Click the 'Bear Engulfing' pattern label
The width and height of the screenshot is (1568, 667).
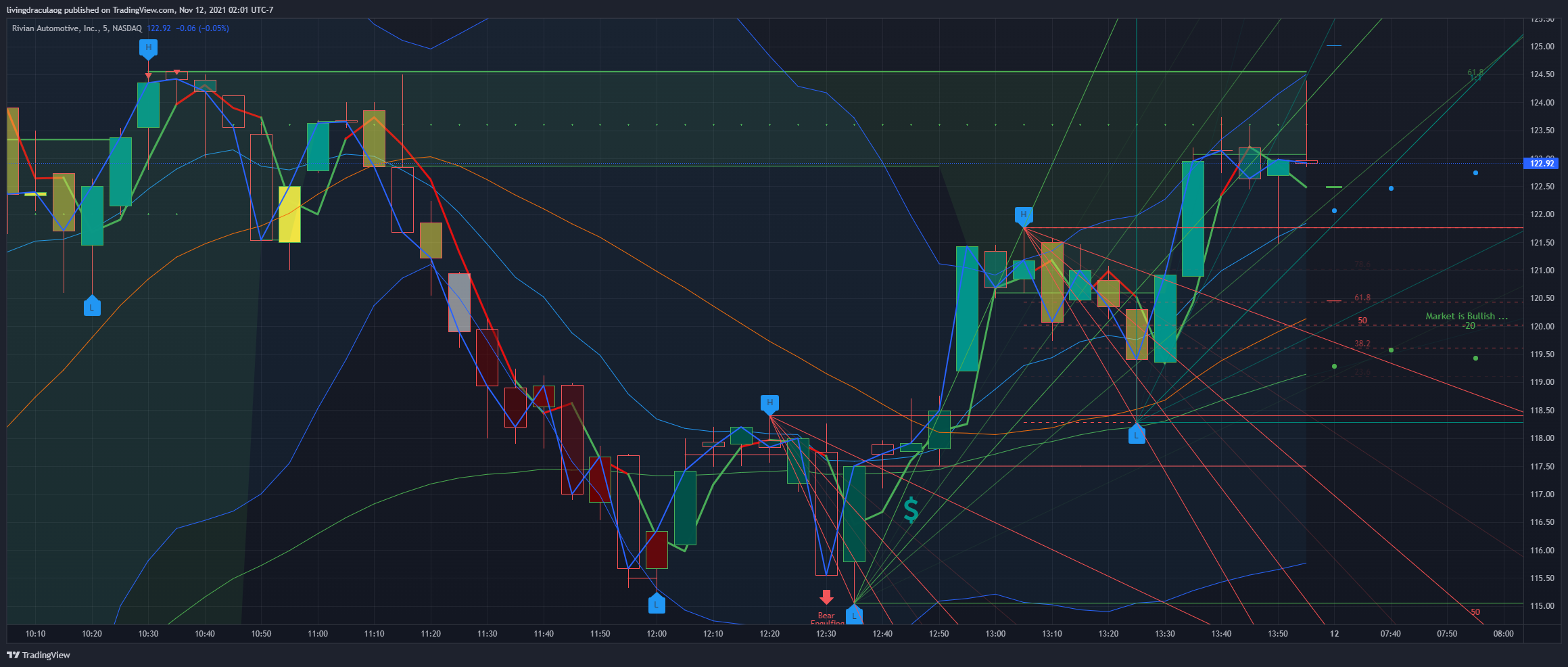click(x=826, y=619)
